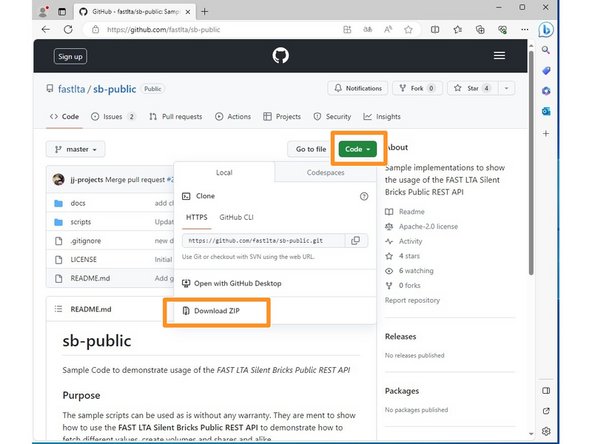Open new browser tab plus button
Viewport: 592px width, 444px height.
[204, 12]
